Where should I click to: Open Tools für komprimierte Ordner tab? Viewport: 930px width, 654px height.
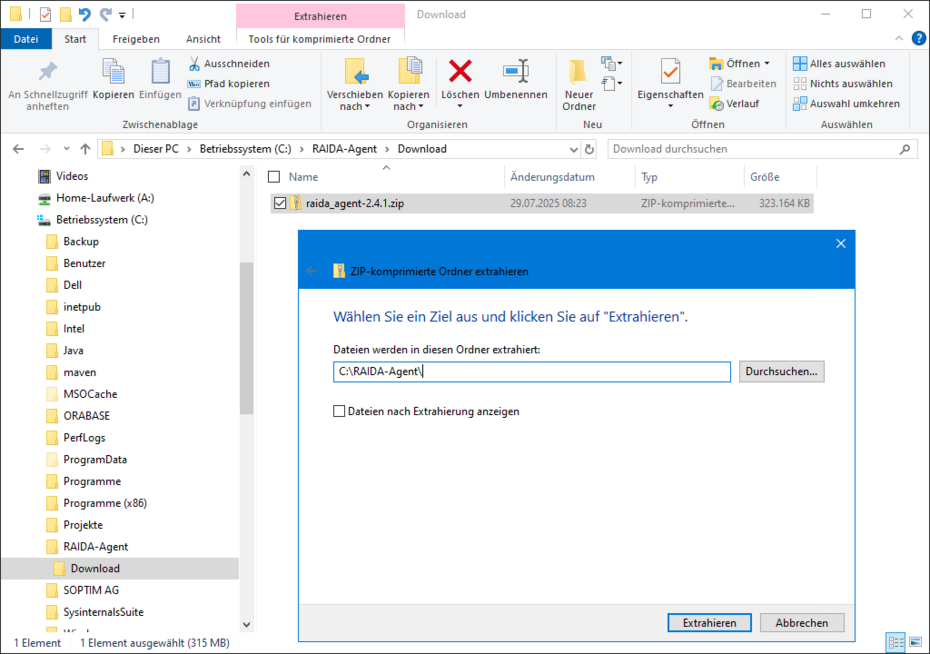[x=319, y=39]
